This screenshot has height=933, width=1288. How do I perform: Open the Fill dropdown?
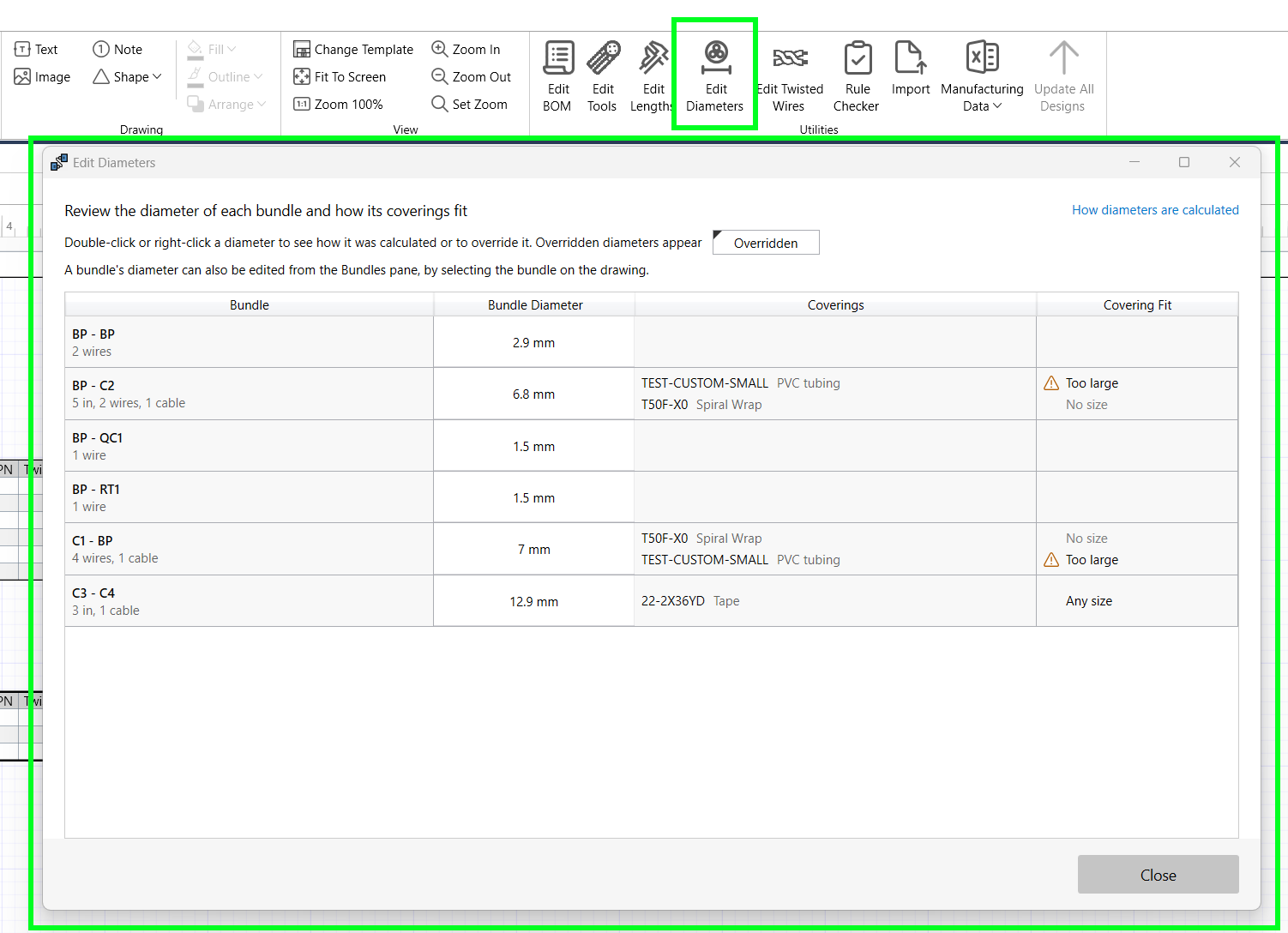point(212,49)
